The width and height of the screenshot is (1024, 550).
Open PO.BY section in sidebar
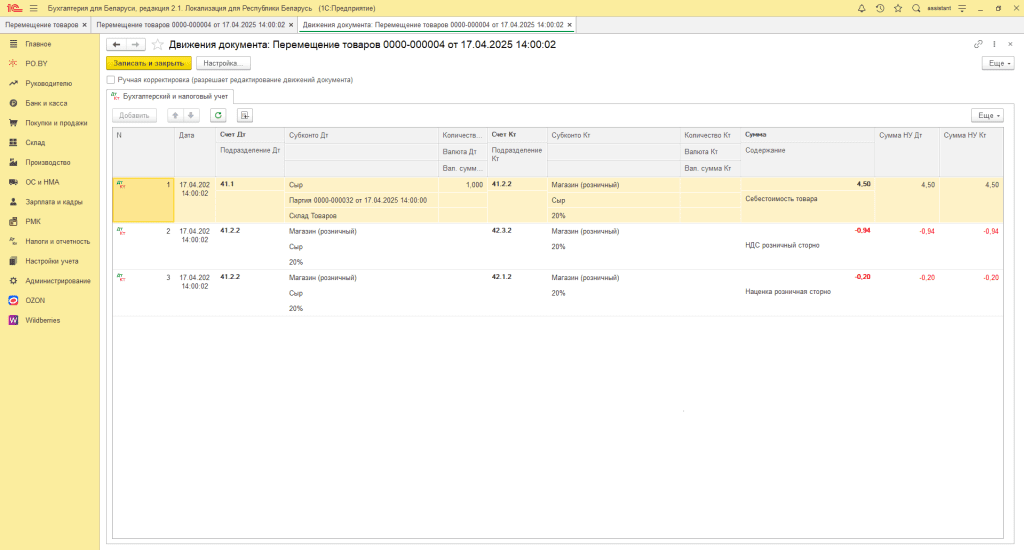coord(37,63)
